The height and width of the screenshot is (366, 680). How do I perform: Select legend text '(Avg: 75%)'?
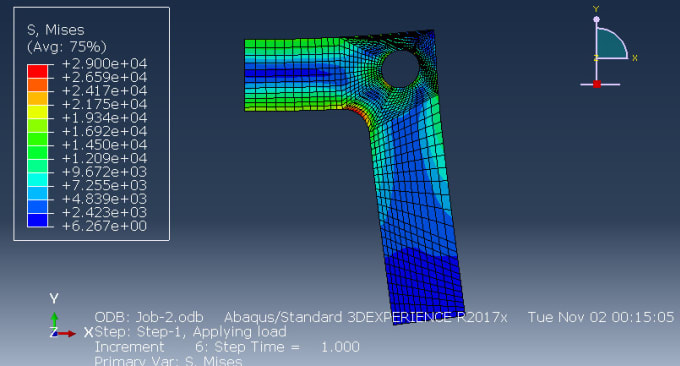[66, 46]
